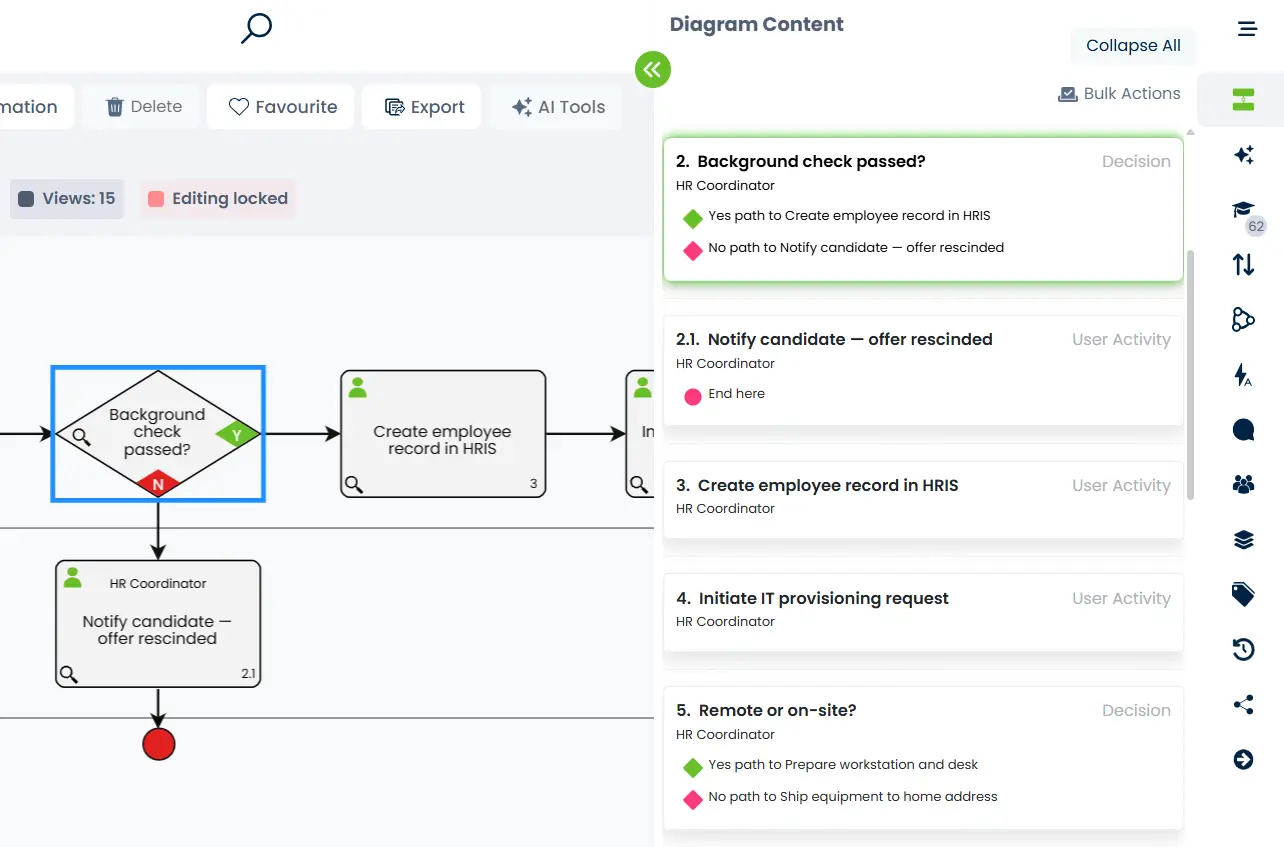The height and width of the screenshot is (847, 1284).
Task: Click the layers stack sidebar icon
Action: click(1243, 540)
